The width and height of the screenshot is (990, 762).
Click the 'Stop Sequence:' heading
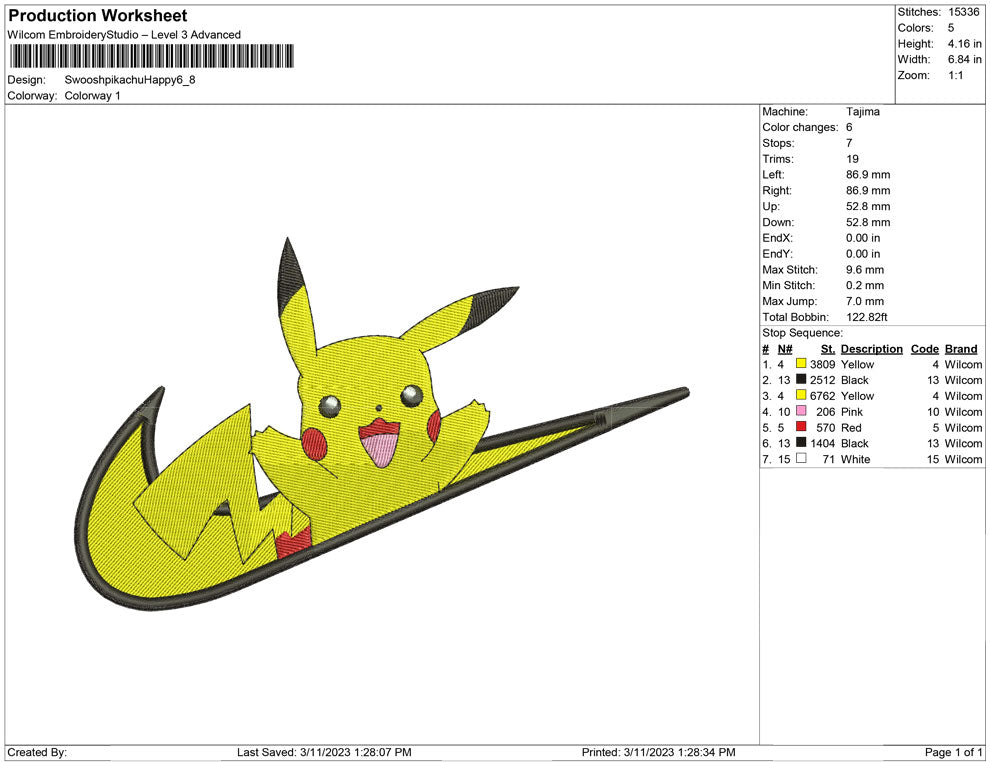tap(802, 333)
